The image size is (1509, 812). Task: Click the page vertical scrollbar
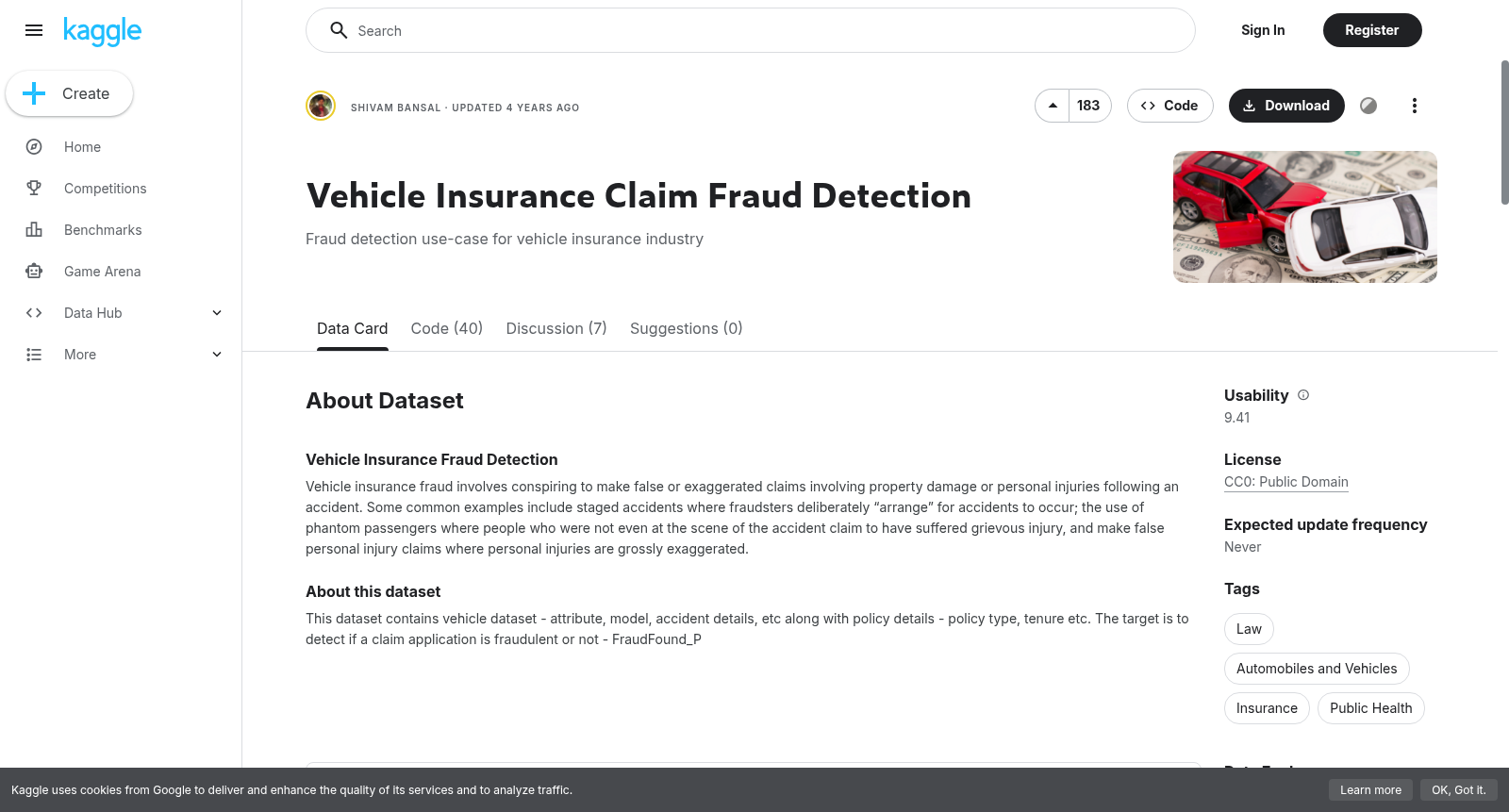[1504, 132]
